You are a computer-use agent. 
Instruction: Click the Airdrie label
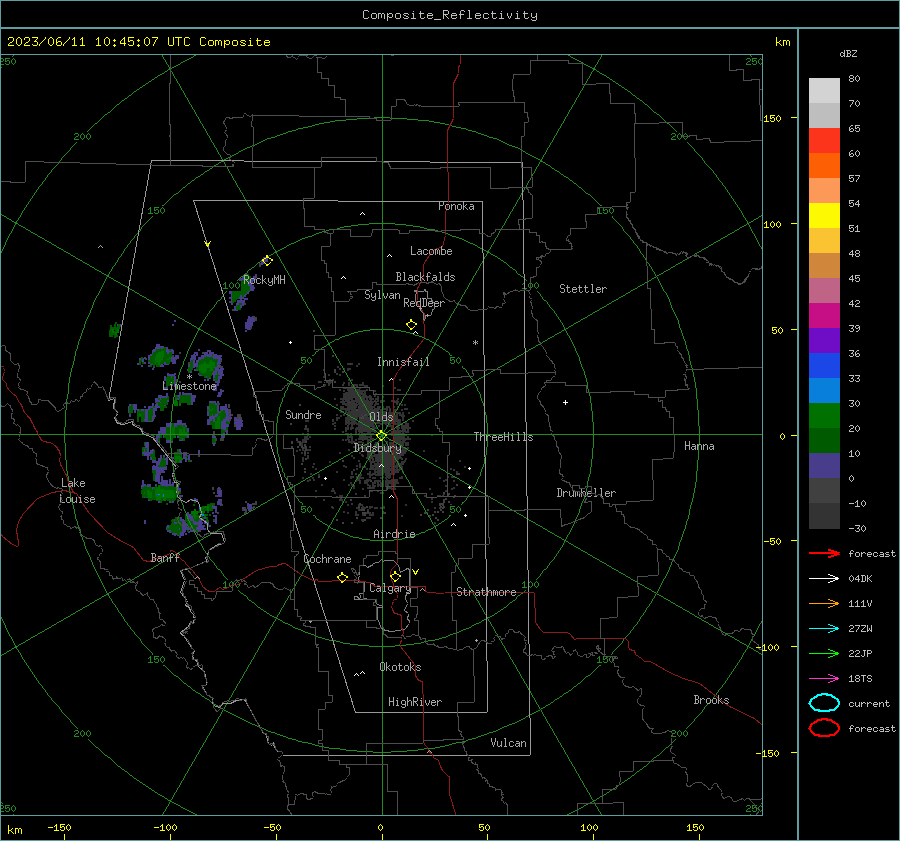point(394,534)
